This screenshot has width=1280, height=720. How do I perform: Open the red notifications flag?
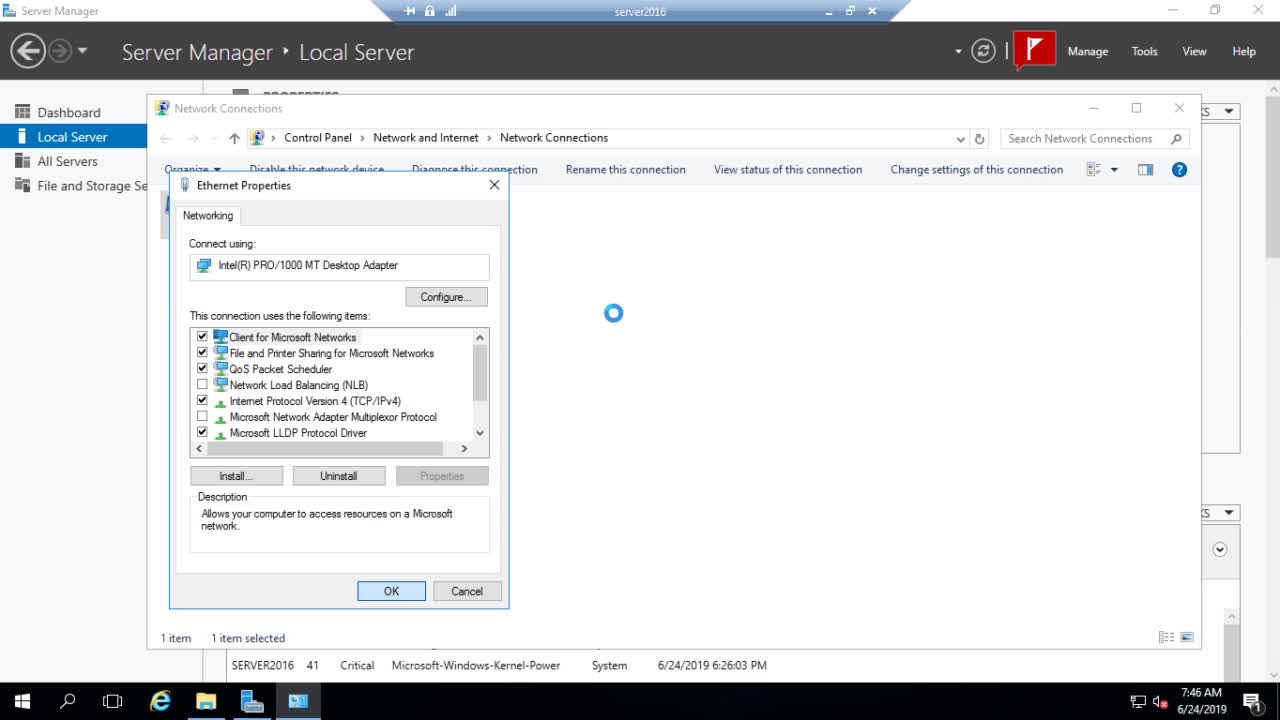1035,50
